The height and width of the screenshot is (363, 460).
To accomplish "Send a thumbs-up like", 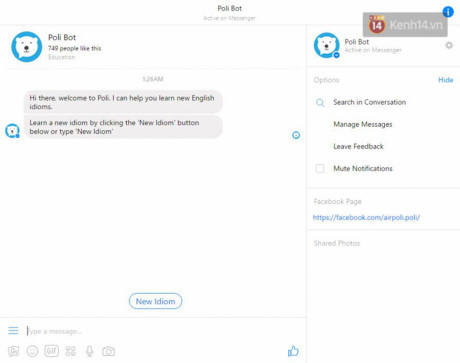I will (x=293, y=351).
